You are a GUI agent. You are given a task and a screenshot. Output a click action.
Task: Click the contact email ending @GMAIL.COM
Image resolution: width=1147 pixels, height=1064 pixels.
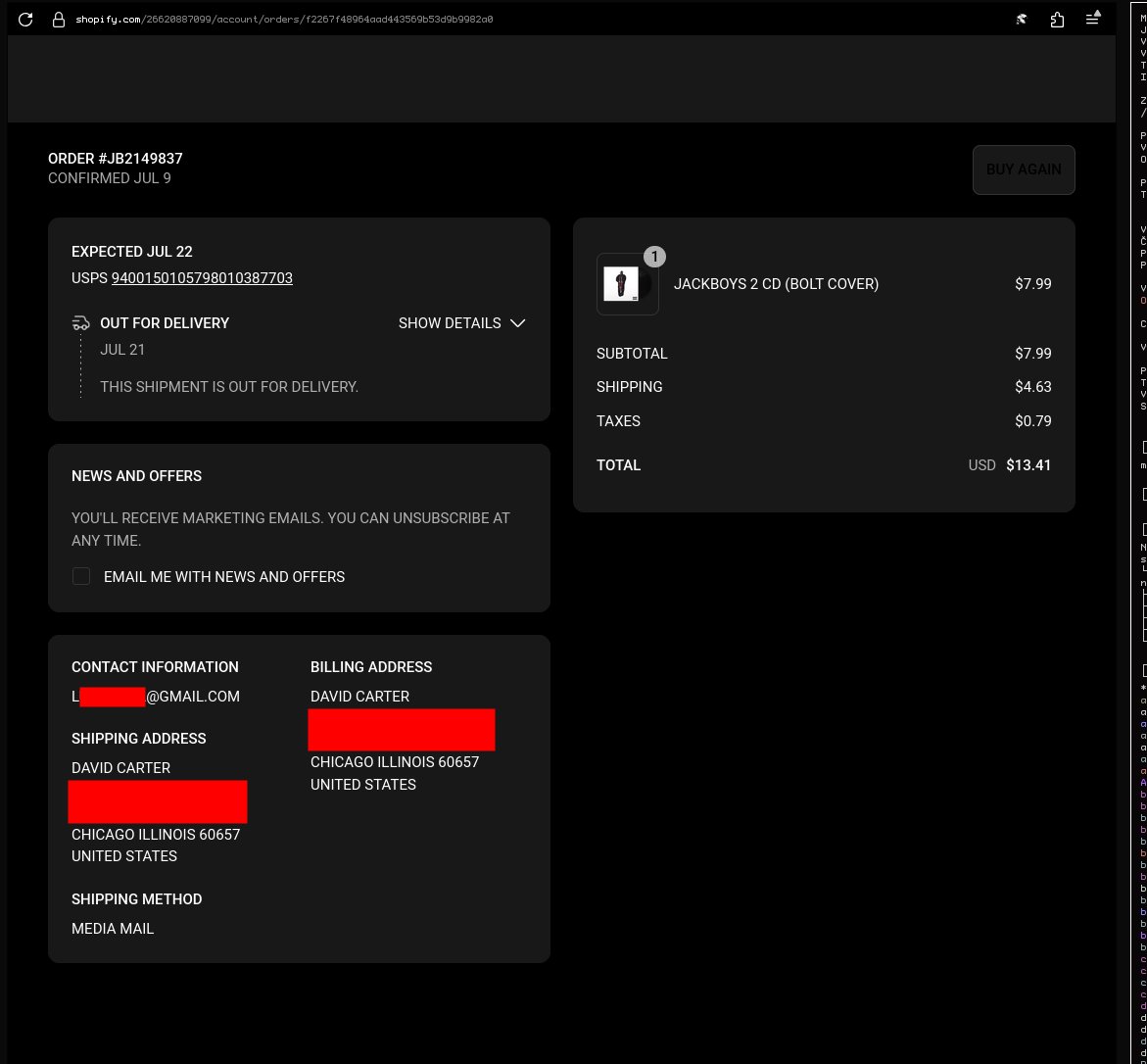point(156,697)
